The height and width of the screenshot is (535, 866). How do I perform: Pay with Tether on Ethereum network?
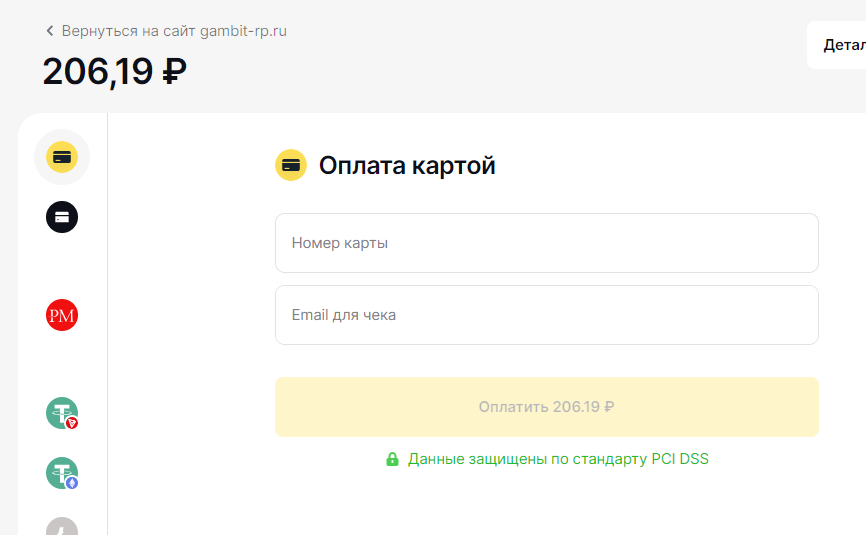[x=61, y=472]
